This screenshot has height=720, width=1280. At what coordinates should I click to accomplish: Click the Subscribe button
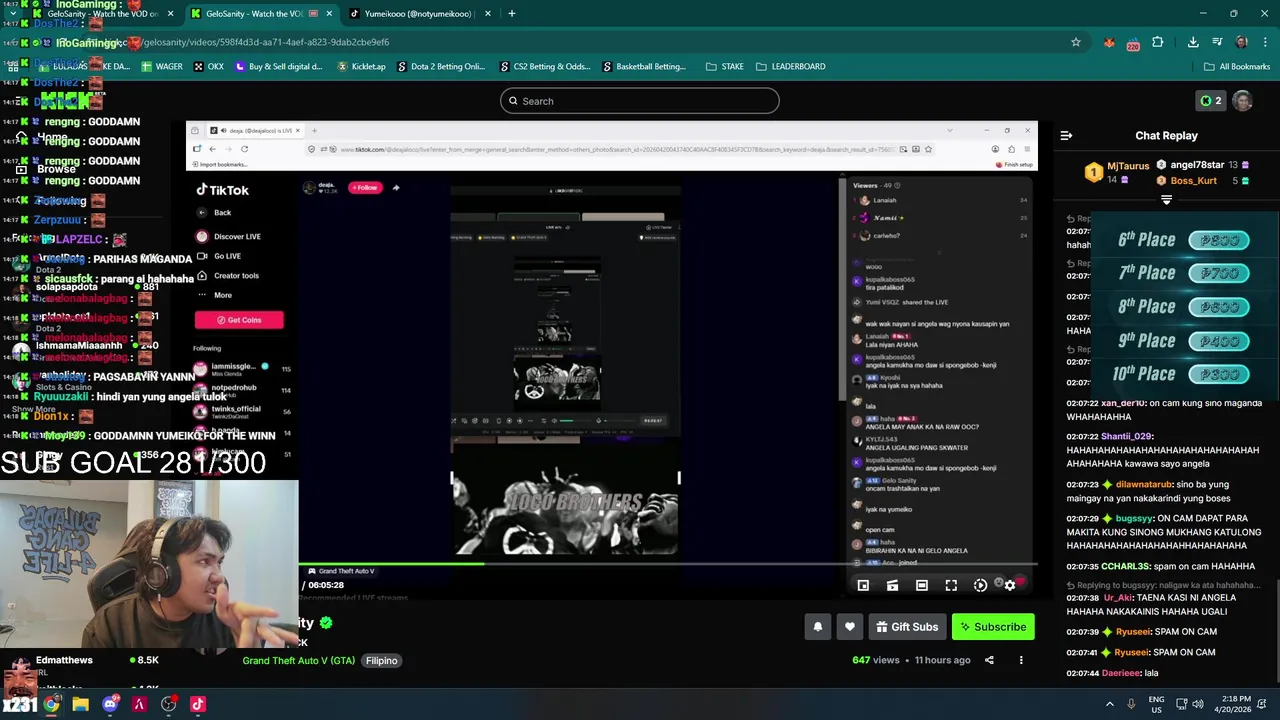tap(993, 627)
